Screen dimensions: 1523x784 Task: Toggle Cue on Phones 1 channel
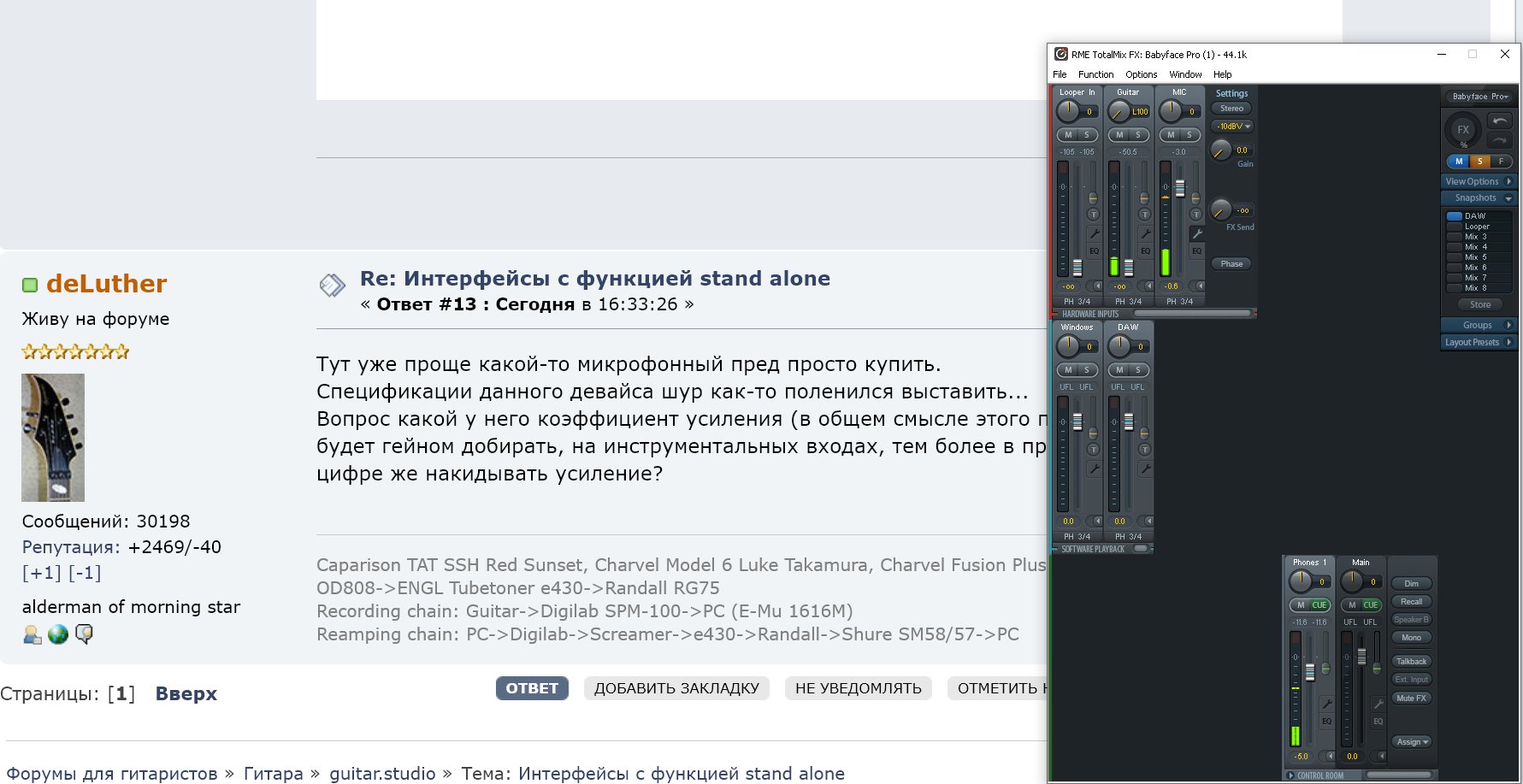point(1319,605)
